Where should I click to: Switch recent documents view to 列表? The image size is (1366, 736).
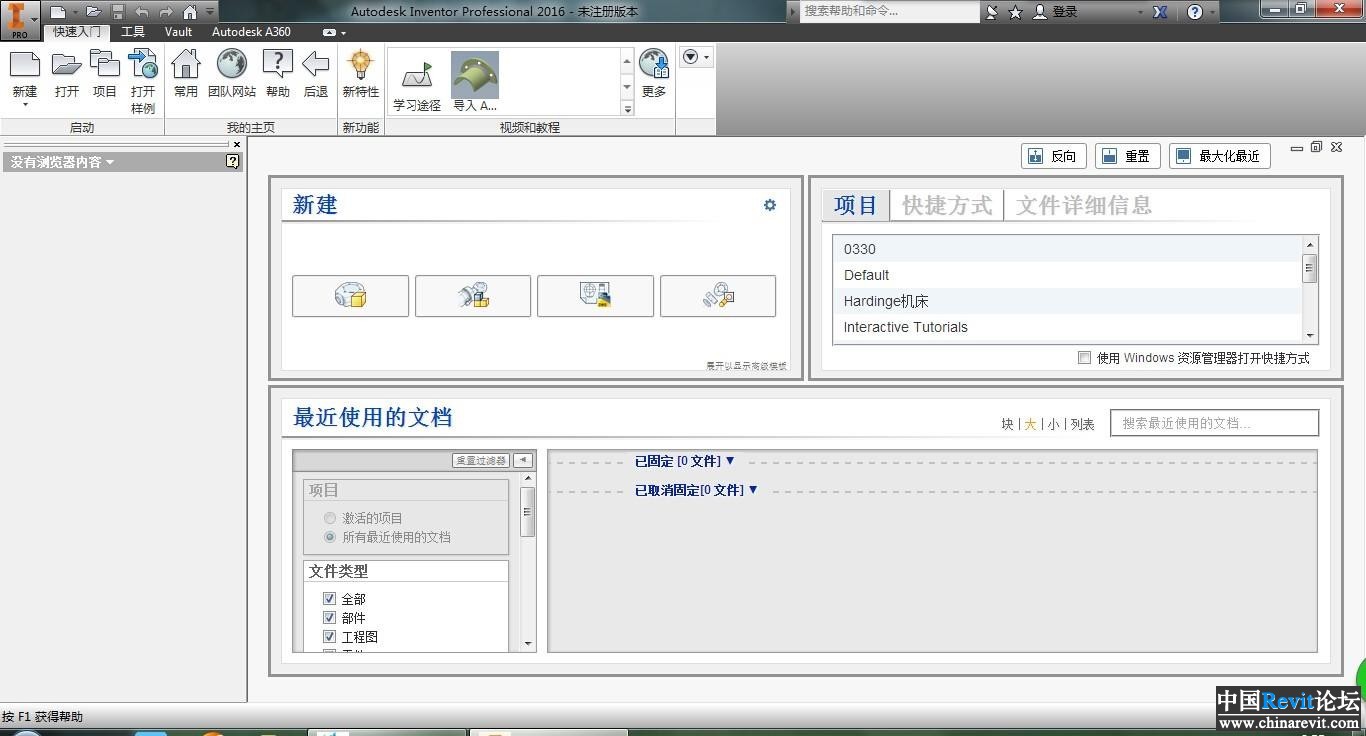pyautogui.click(x=1082, y=424)
